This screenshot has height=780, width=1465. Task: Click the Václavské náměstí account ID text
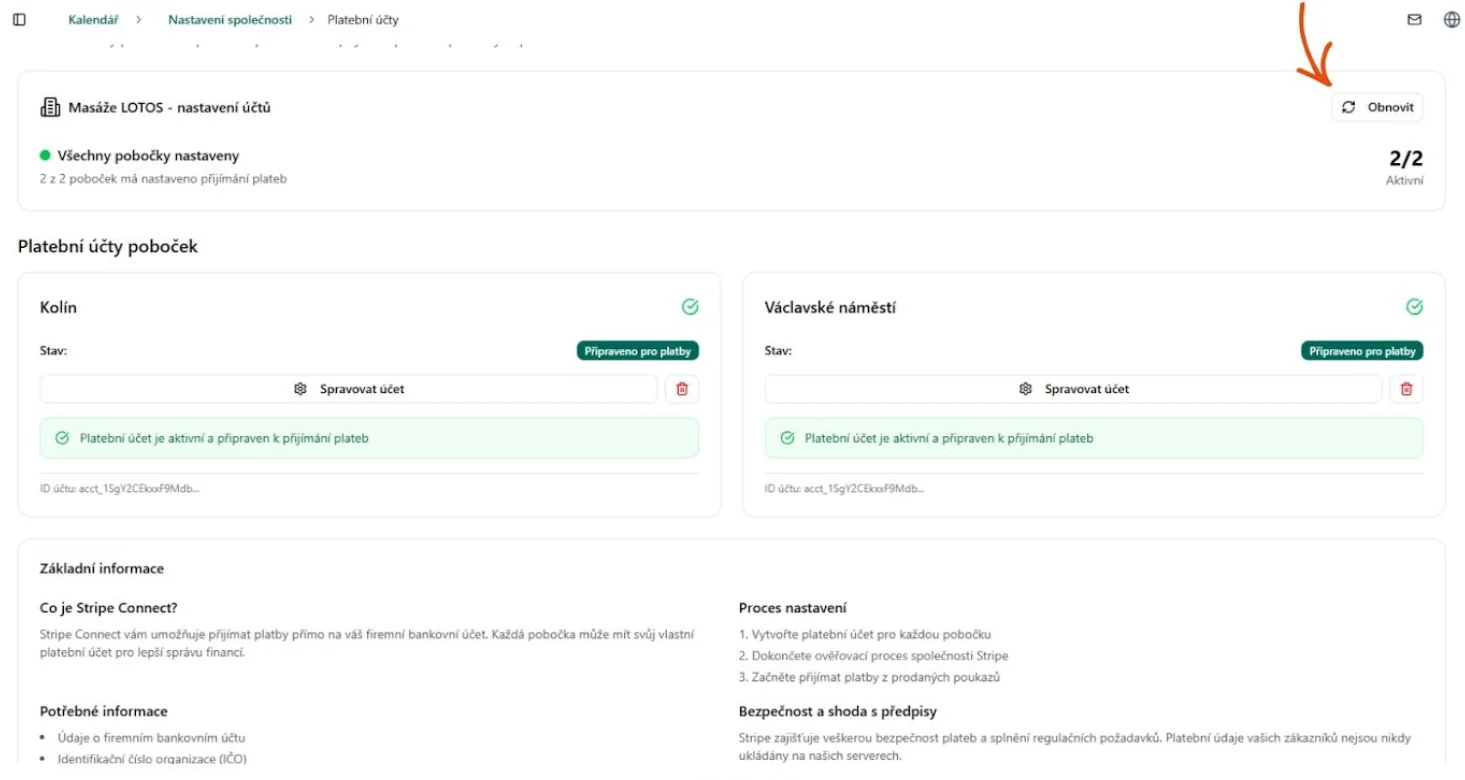pyautogui.click(x=844, y=489)
